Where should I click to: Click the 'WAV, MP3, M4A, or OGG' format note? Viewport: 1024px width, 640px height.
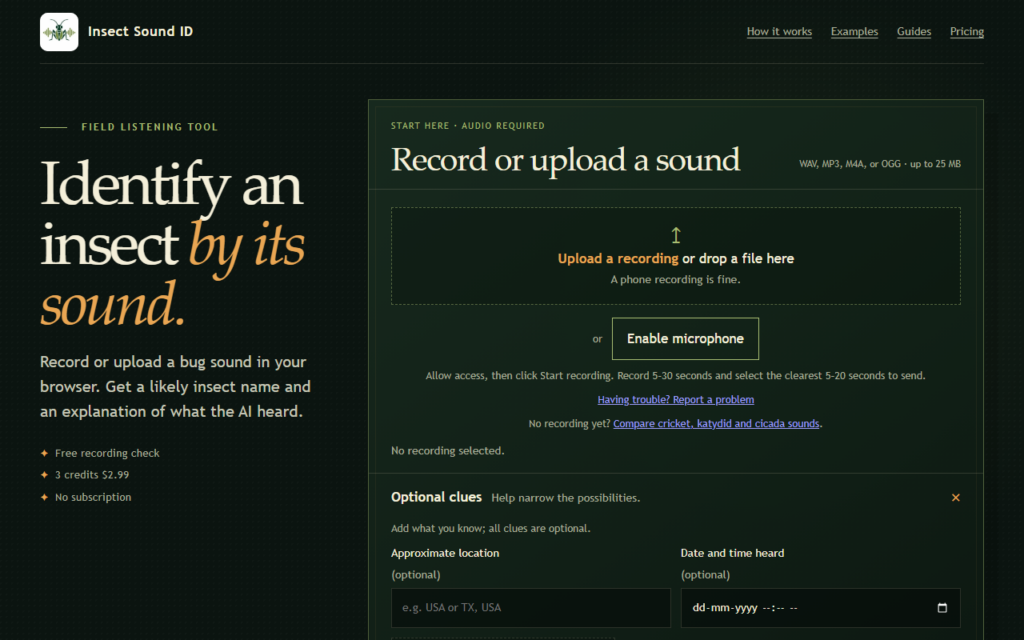pyautogui.click(x=880, y=164)
